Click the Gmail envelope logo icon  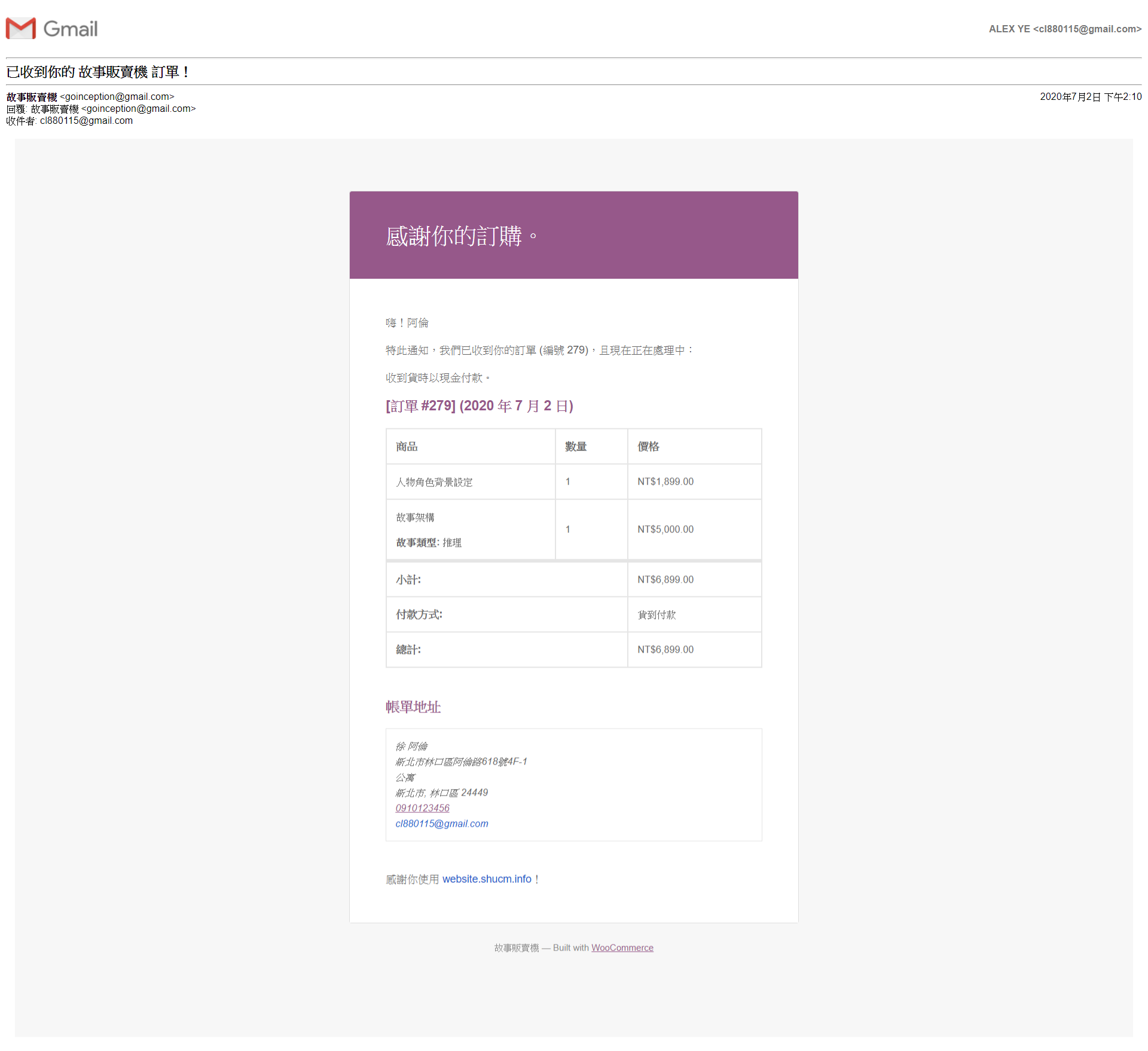[21, 28]
